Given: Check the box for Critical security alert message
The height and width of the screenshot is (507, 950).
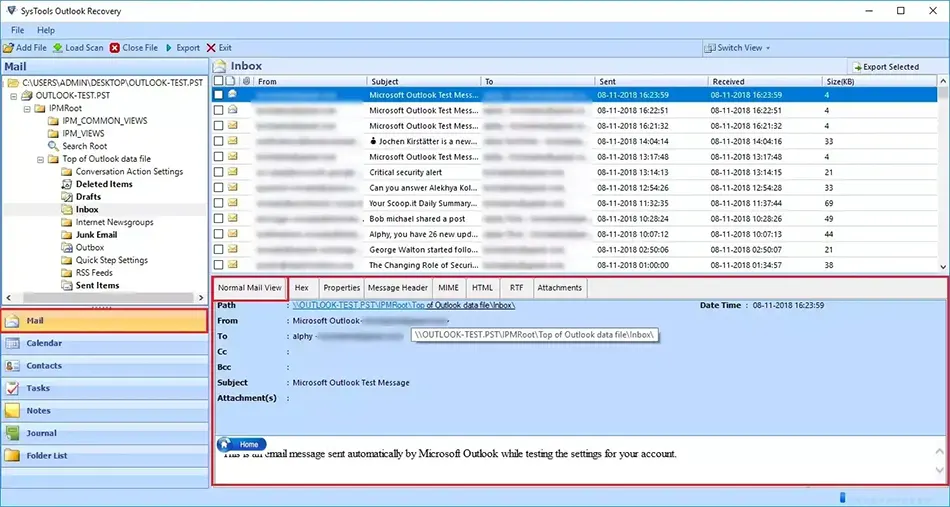Looking at the screenshot, I should point(218,172).
